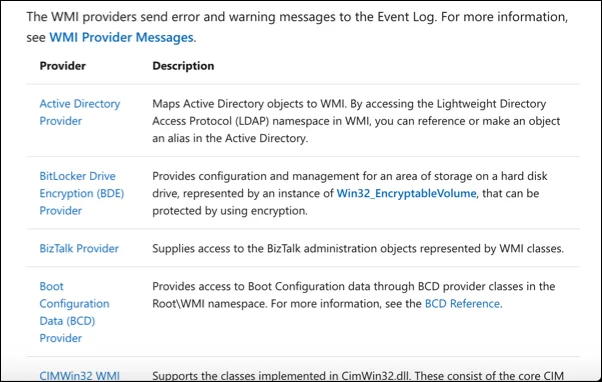Click the "(LDAP)" text in description

coord(251,121)
